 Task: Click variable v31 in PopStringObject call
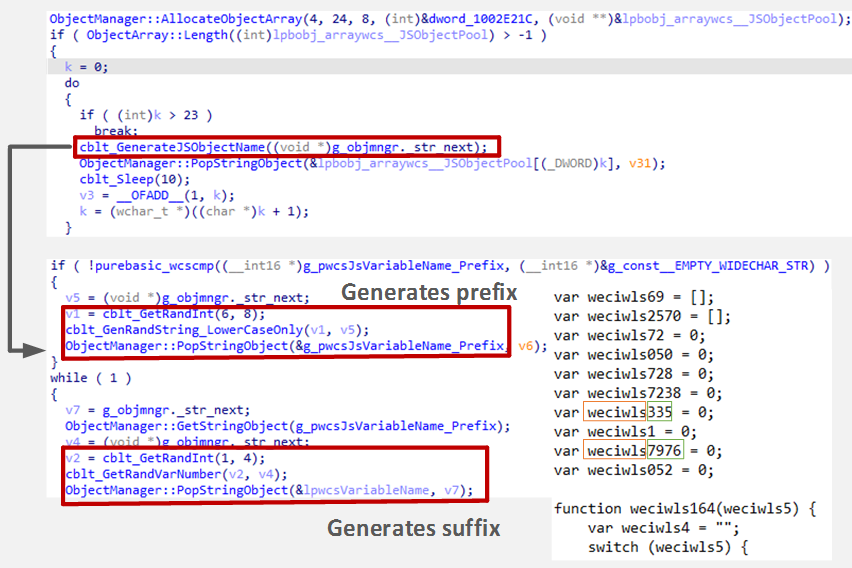(640, 164)
